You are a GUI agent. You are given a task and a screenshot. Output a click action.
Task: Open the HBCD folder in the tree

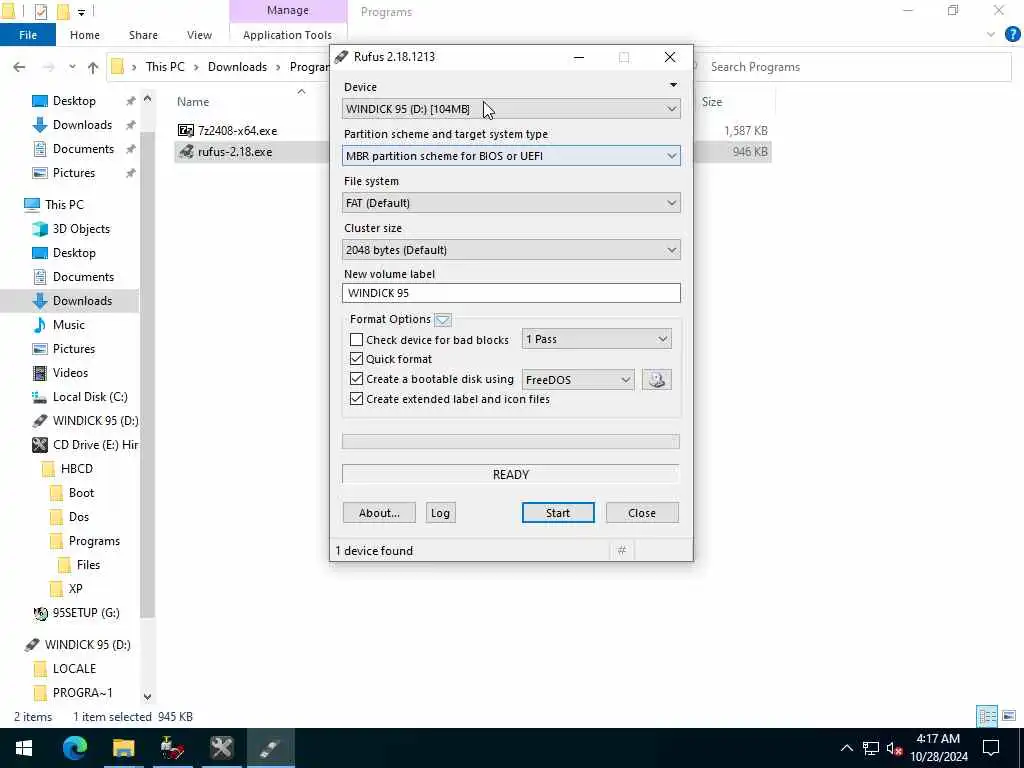tap(76, 469)
